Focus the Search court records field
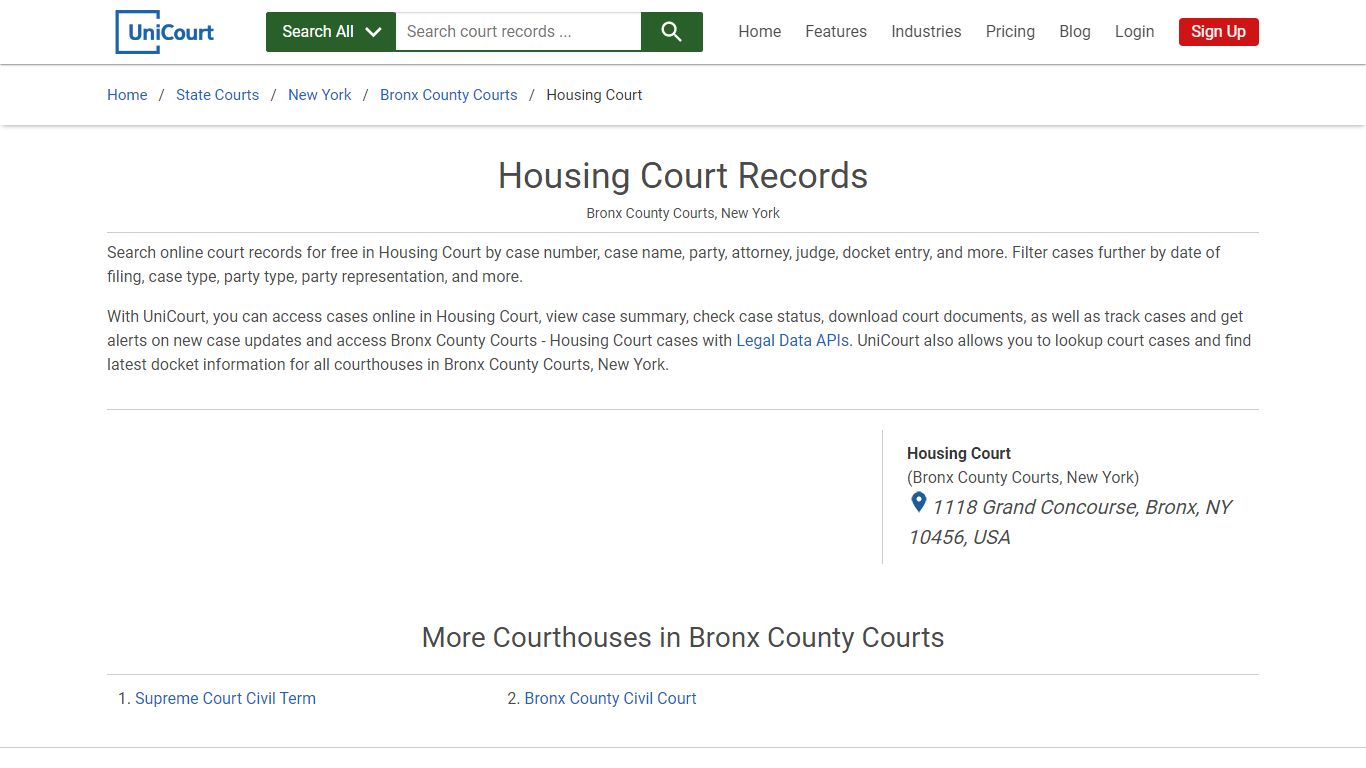The height and width of the screenshot is (768, 1366). (518, 32)
